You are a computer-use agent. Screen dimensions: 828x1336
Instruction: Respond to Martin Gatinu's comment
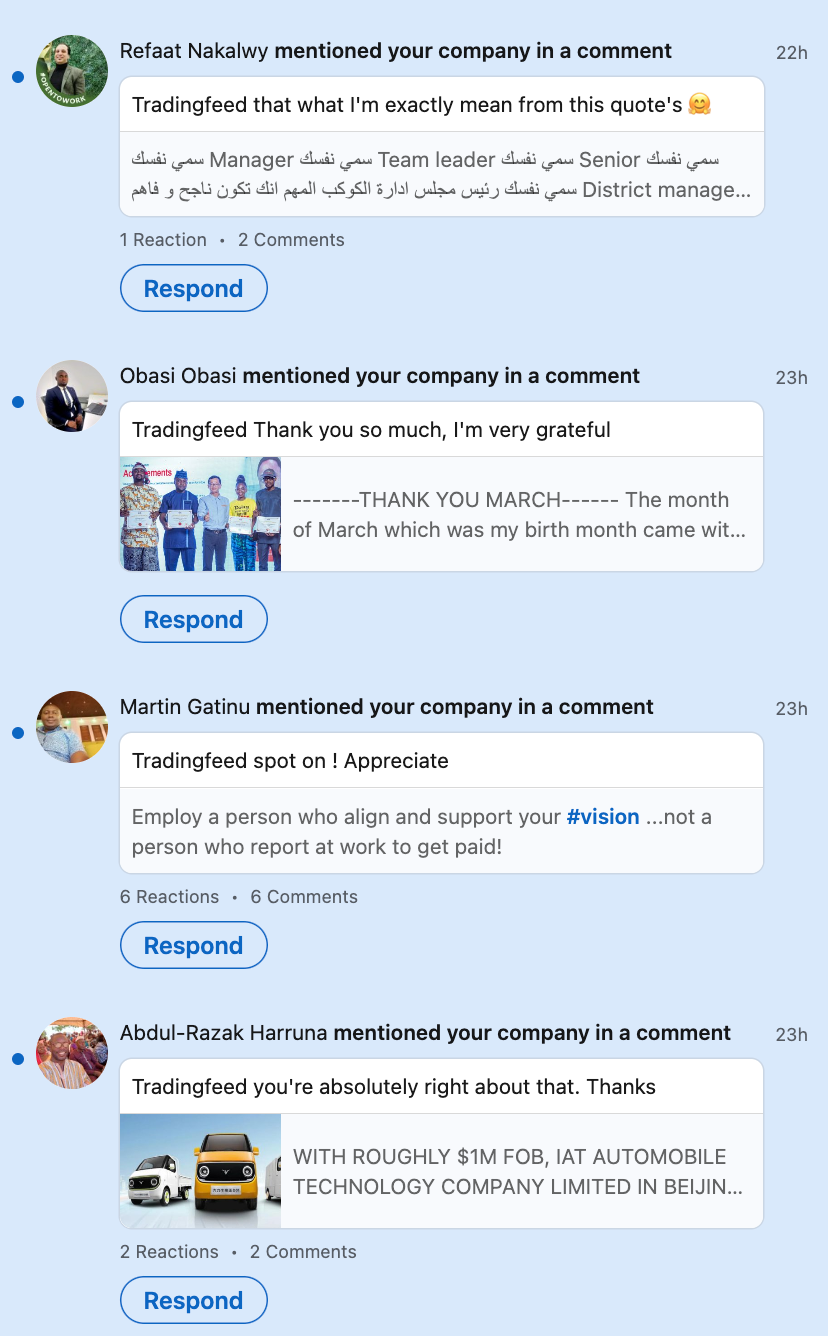coord(194,945)
